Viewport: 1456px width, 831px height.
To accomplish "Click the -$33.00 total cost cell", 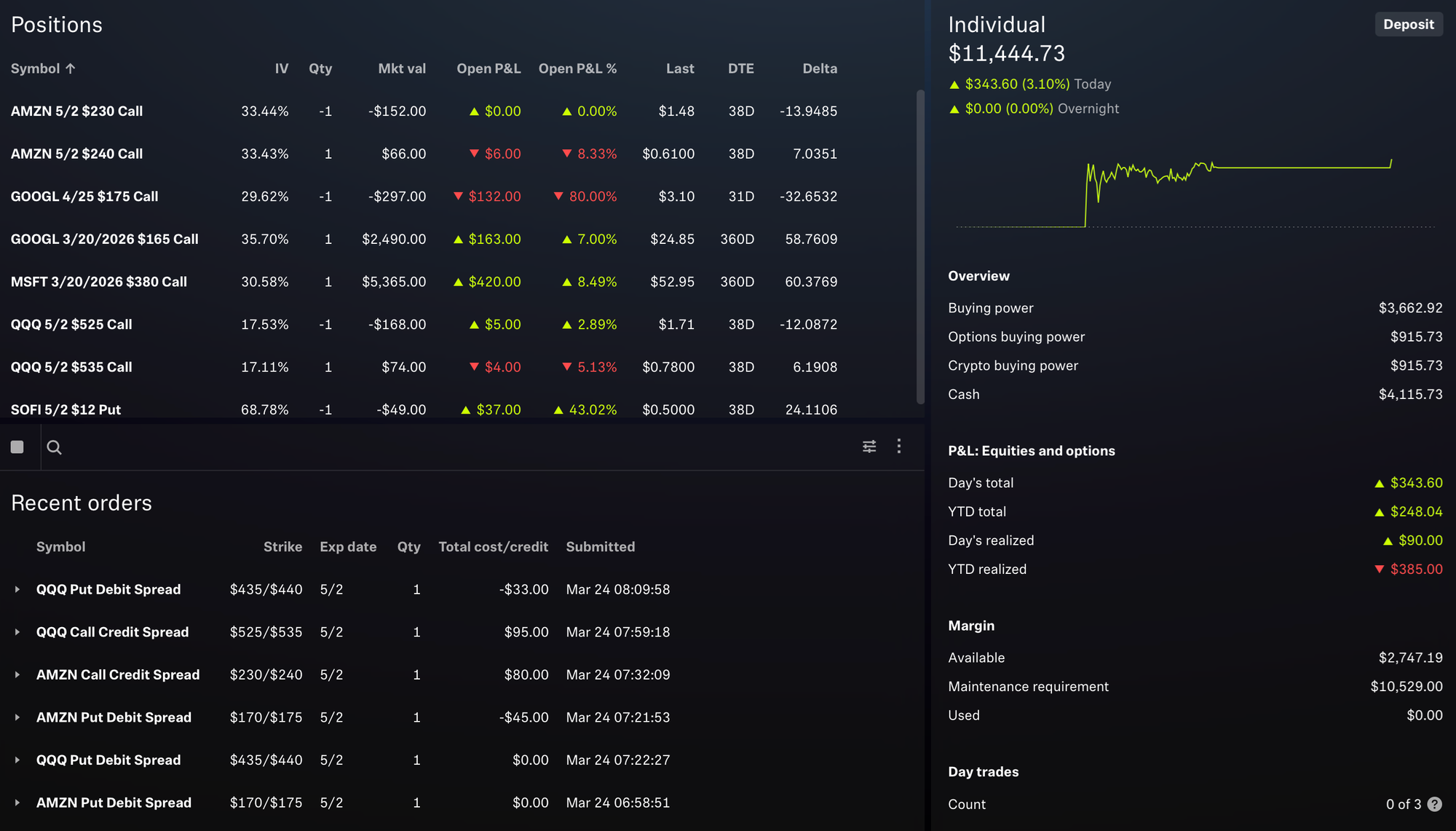I will [524, 589].
